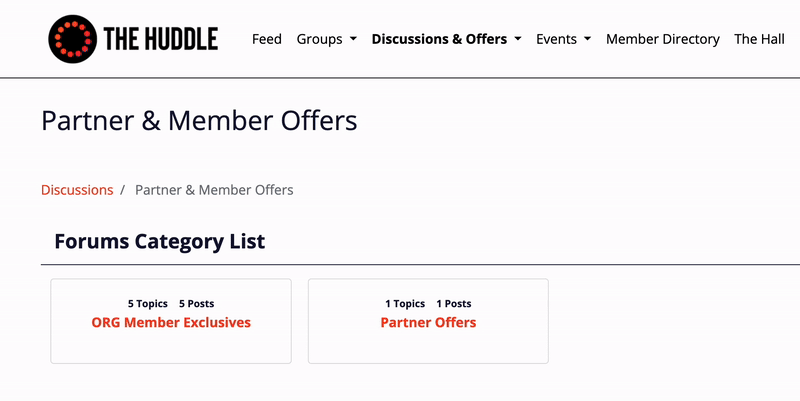Expand the Discussions & Offers dropdown caret
Image resolution: width=800 pixels, height=401 pixels.
tap(517, 40)
